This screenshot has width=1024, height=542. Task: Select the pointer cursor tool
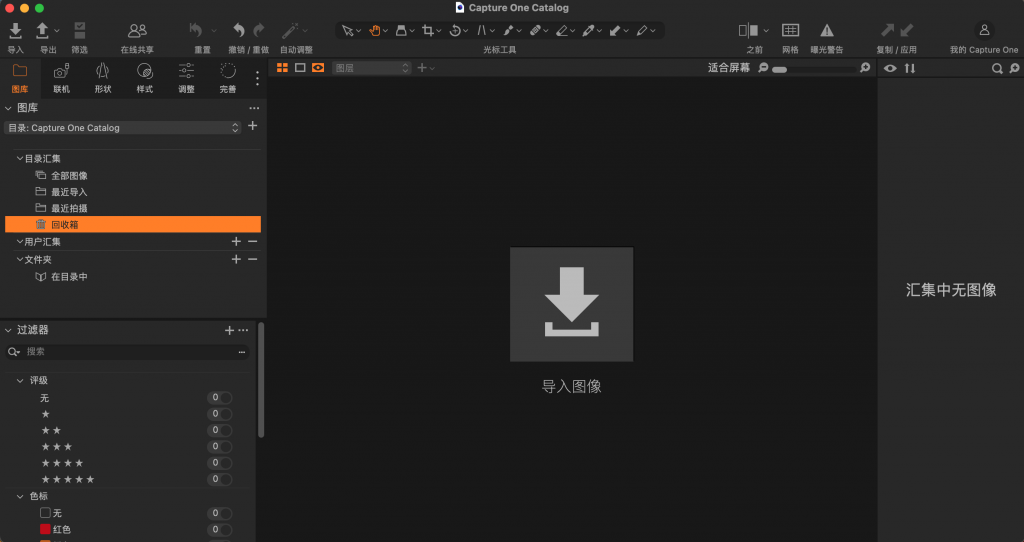347,31
